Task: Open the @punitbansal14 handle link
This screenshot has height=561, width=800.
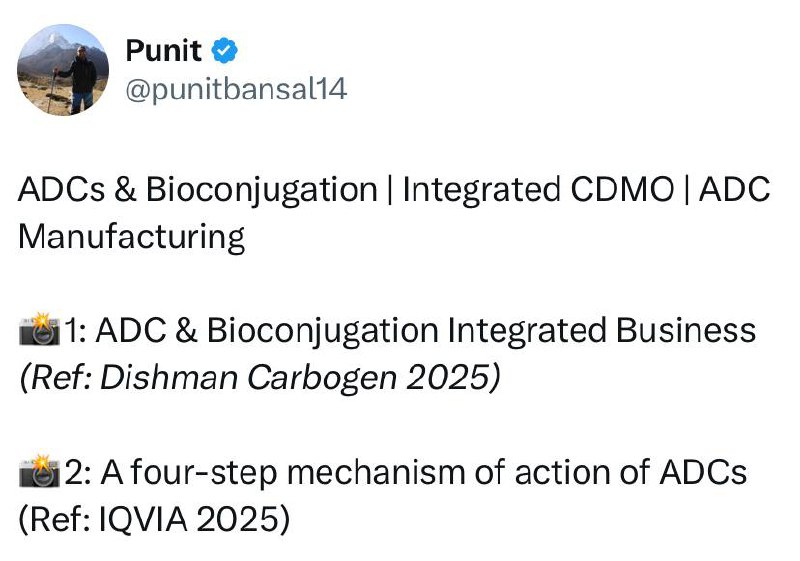Action: tap(237, 89)
